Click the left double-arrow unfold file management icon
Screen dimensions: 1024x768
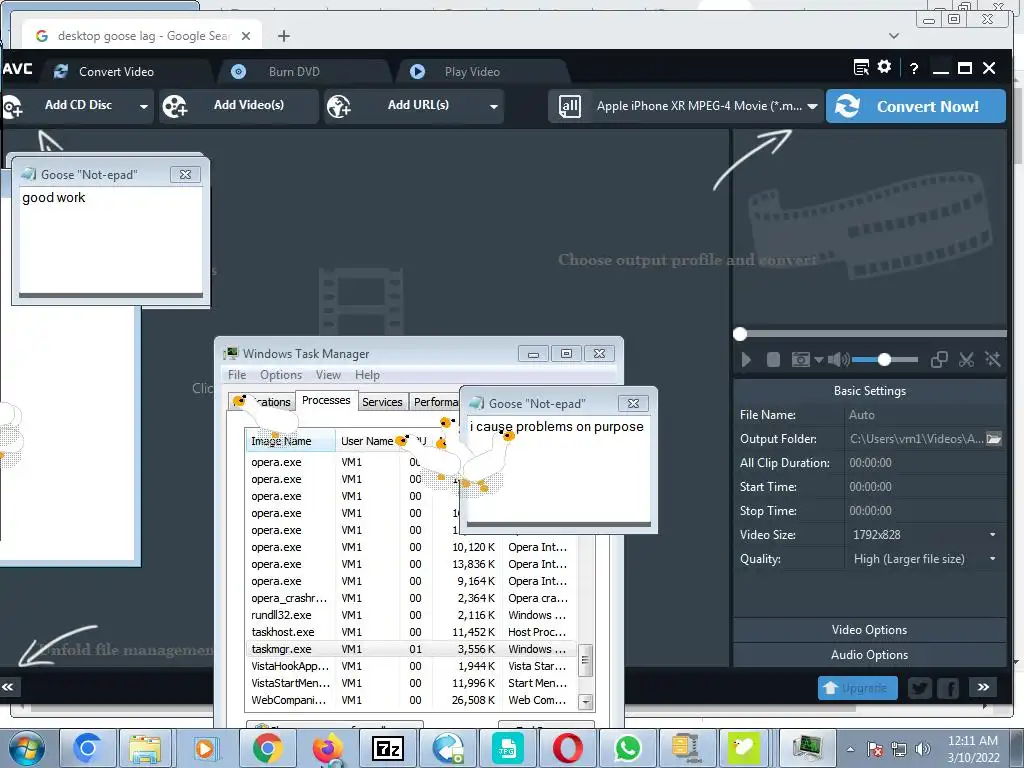coord(8,687)
